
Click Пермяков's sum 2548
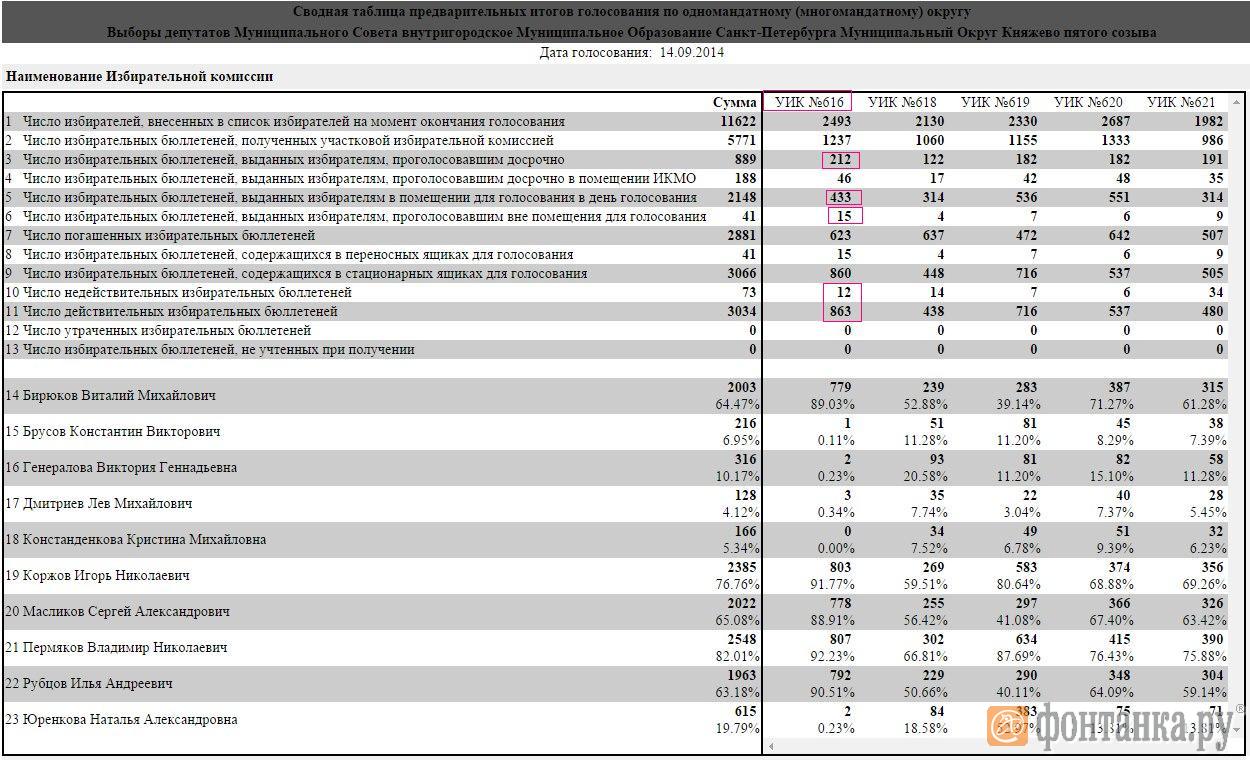click(x=742, y=639)
